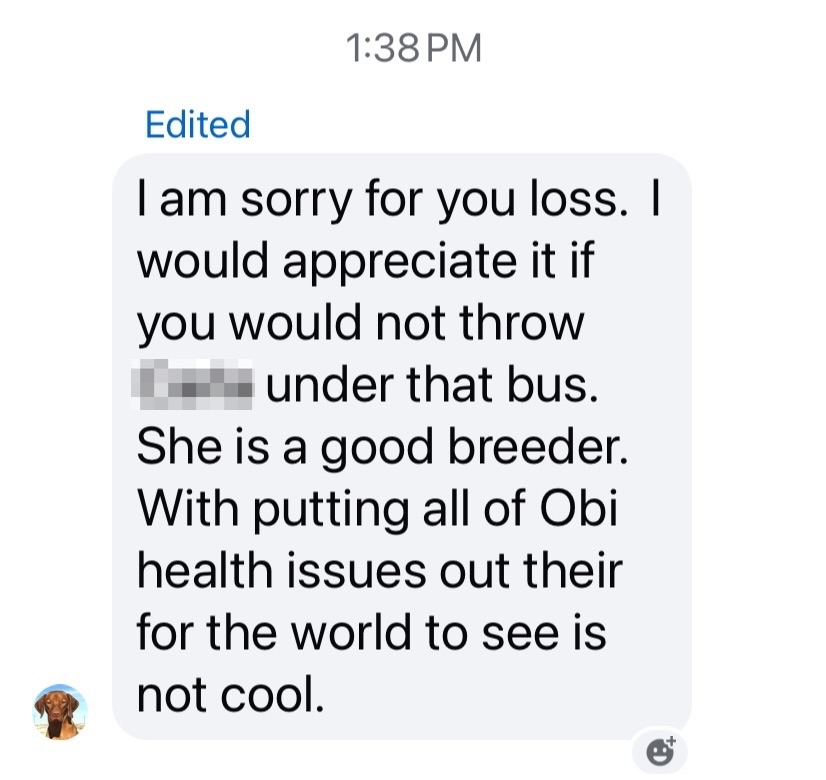Tap the line "health issues out their"
The height and width of the screenshot is (780, 826).
point(379,570)
